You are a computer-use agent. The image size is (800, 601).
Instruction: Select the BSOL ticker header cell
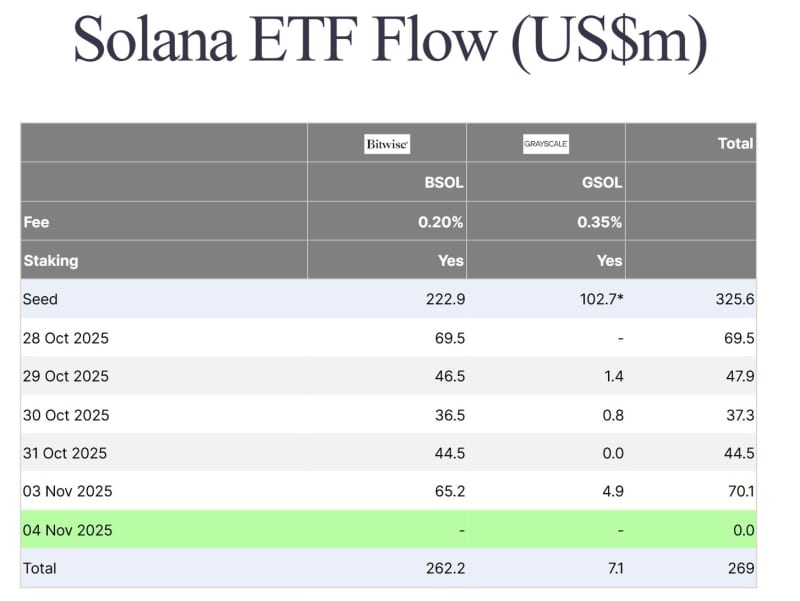pos(444,183)
